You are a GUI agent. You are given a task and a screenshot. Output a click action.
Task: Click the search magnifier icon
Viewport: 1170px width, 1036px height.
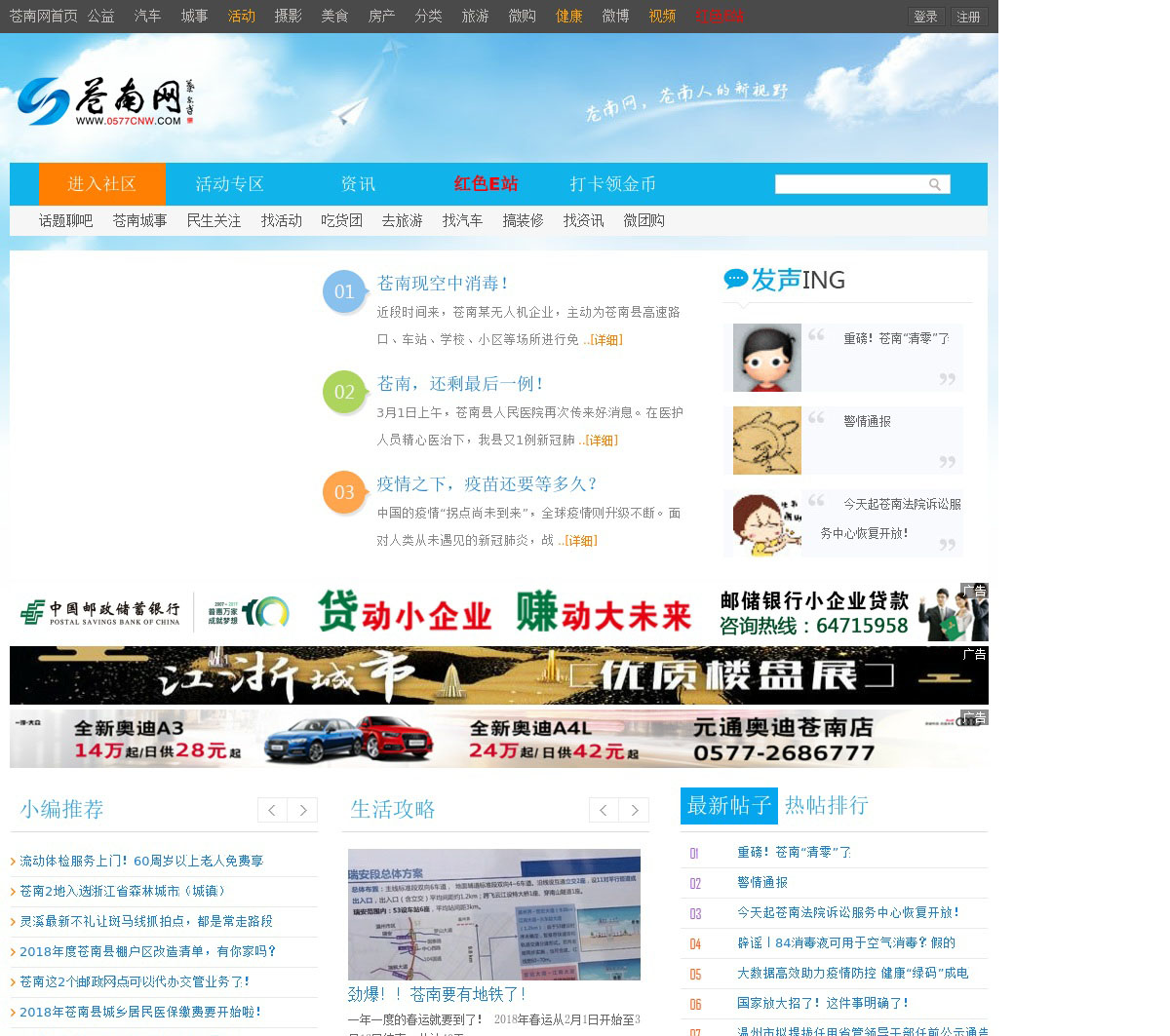click(x=935, y=184)
